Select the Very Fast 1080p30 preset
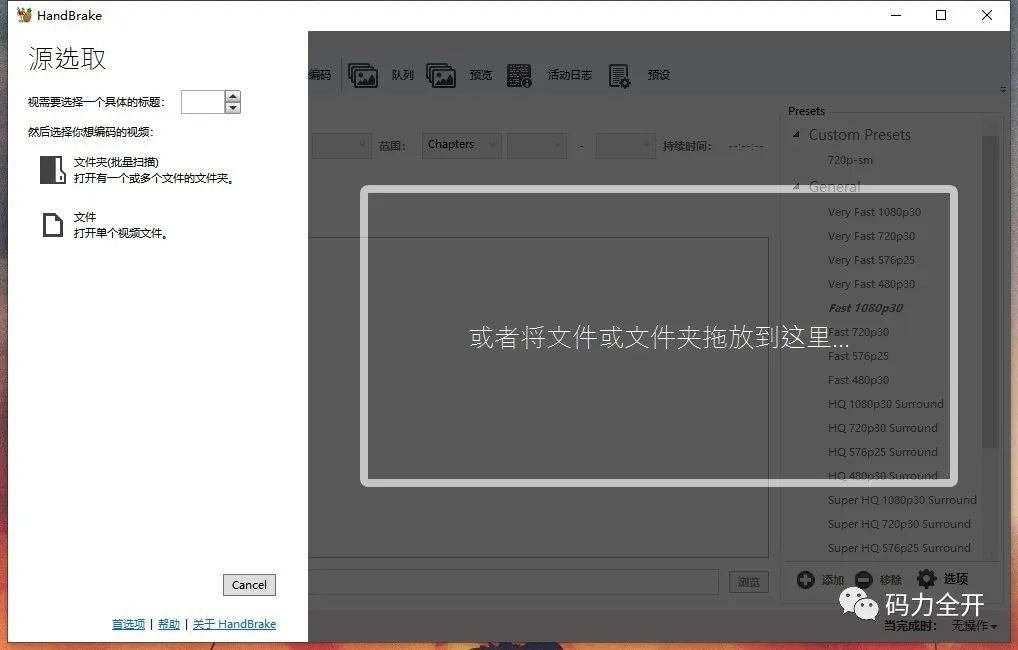 pyautogui.click(x=875, y=212)
